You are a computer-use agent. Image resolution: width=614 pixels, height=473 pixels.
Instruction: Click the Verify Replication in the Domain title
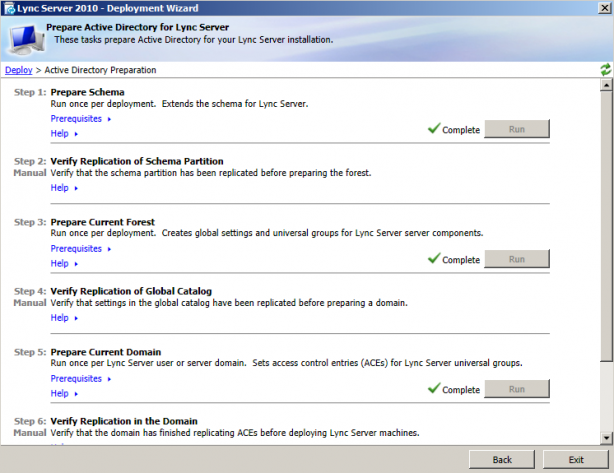(124, 421)
